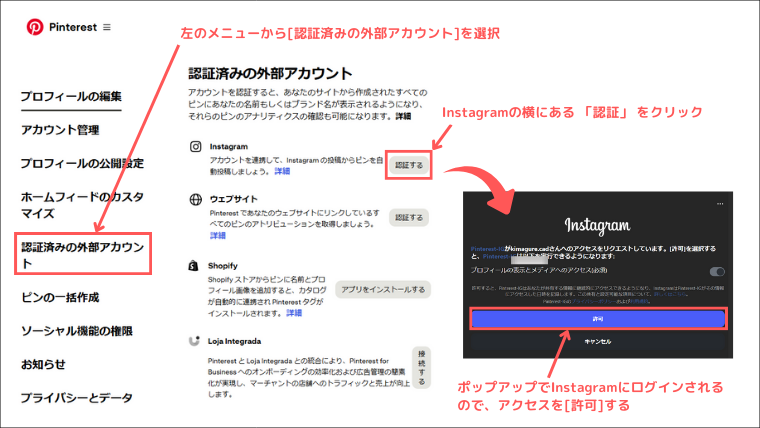Click the Shopify section title

click(x=223, y=266)
